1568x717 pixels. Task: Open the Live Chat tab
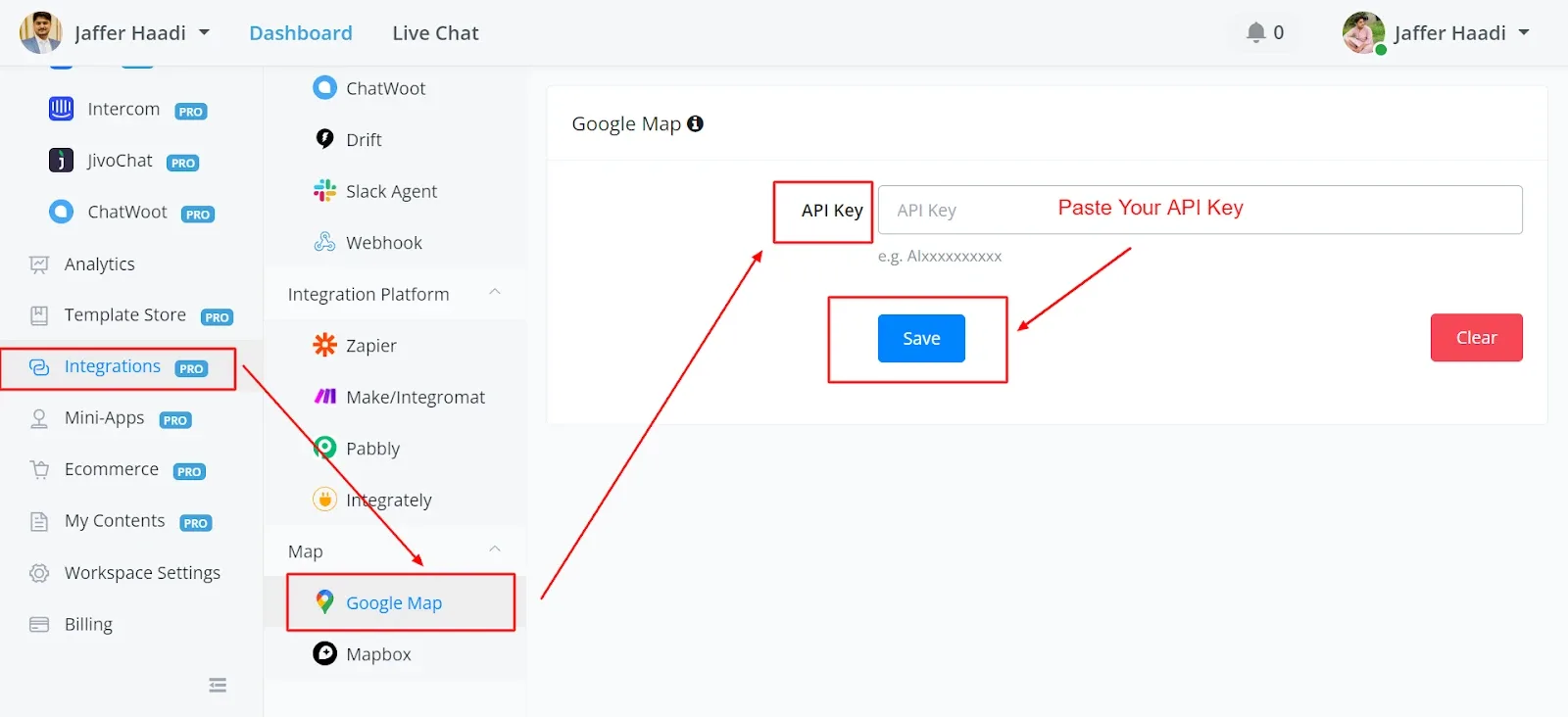coord(435,33)
